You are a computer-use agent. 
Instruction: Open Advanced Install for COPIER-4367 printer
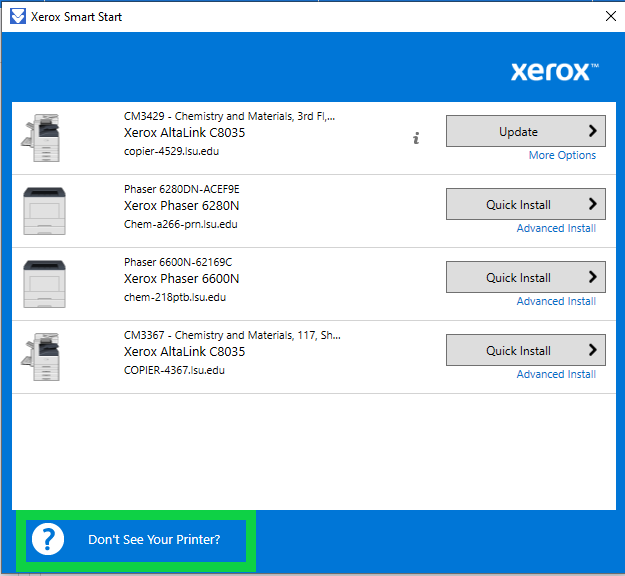(x=556, y=375)
